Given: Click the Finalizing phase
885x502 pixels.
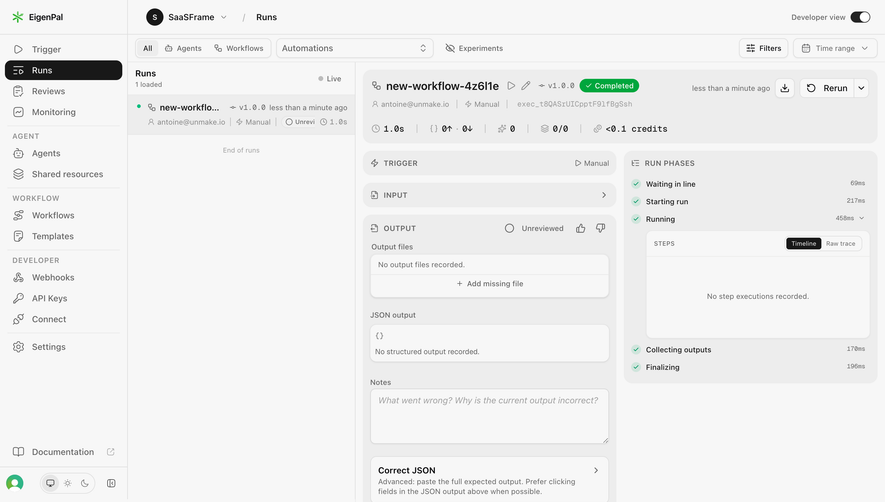Looking at the screenshot, I should coord(748,367).
